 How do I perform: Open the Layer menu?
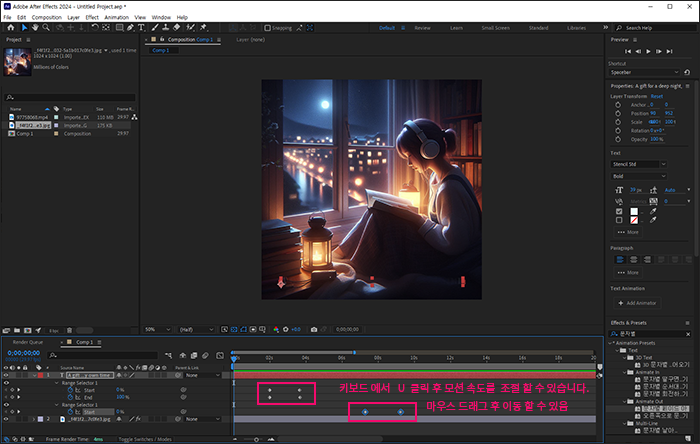(x=73, y=17)
